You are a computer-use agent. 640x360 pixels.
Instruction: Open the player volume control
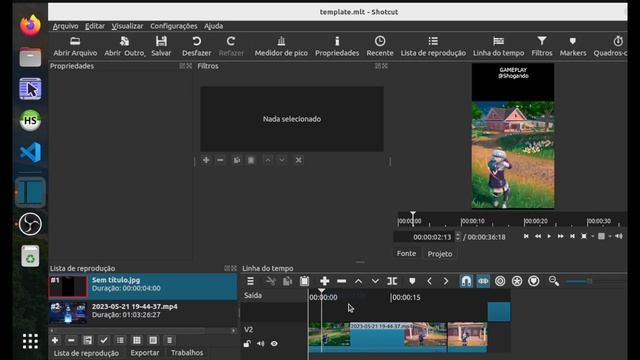(619, 236)
